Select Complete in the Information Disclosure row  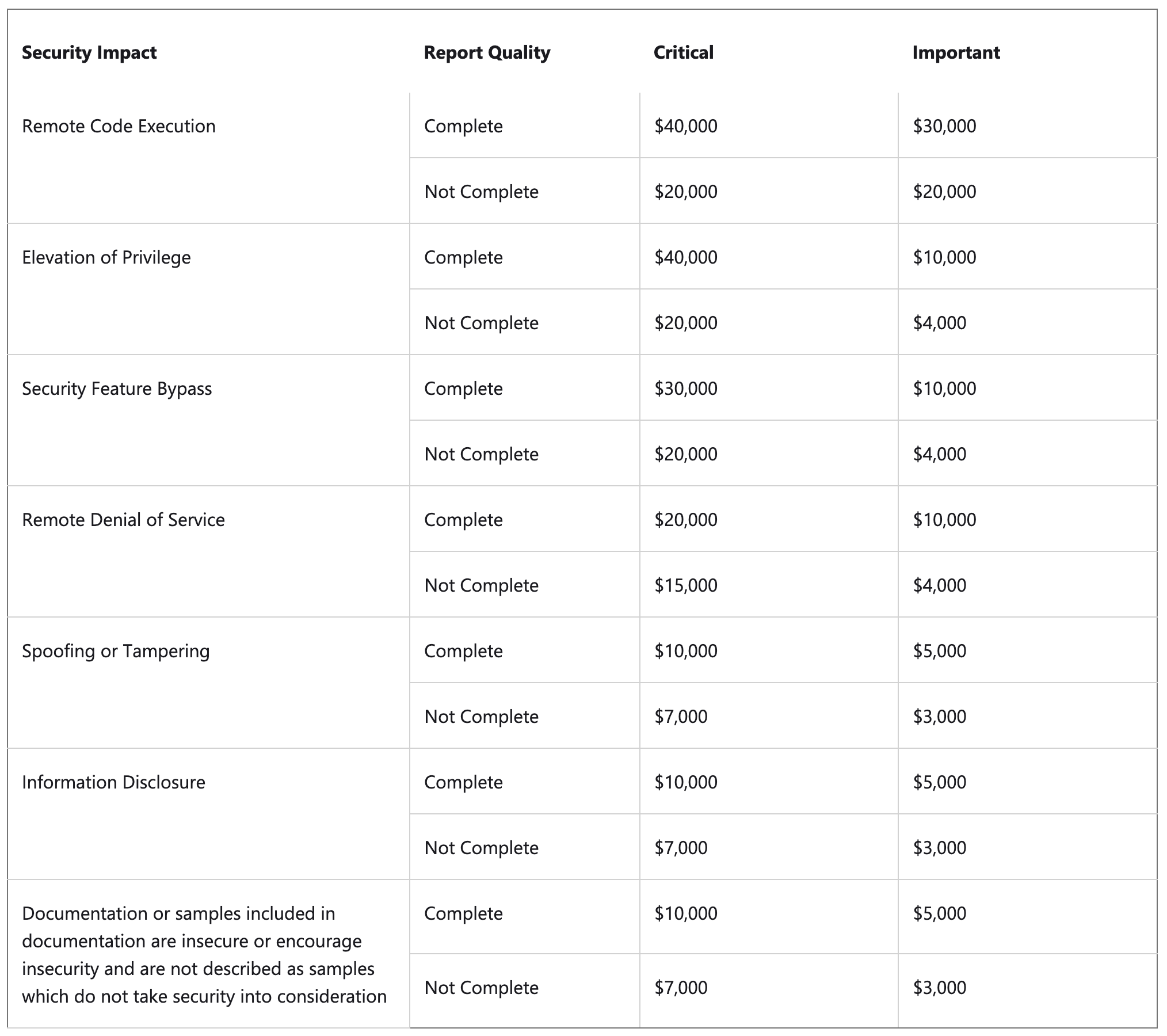[x=463, y=782]
